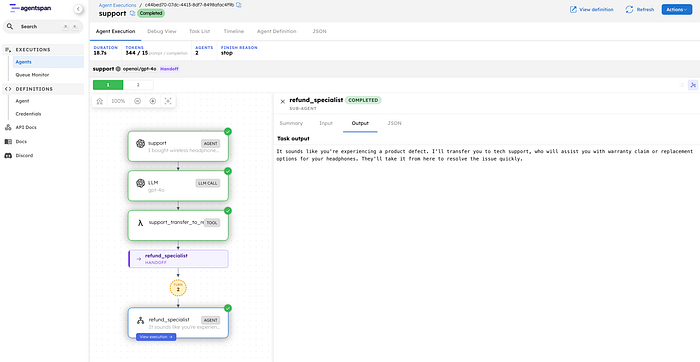Open API Docs from the sidebar
This screenshot has height=362, width=700.
(x=26, y=128)
